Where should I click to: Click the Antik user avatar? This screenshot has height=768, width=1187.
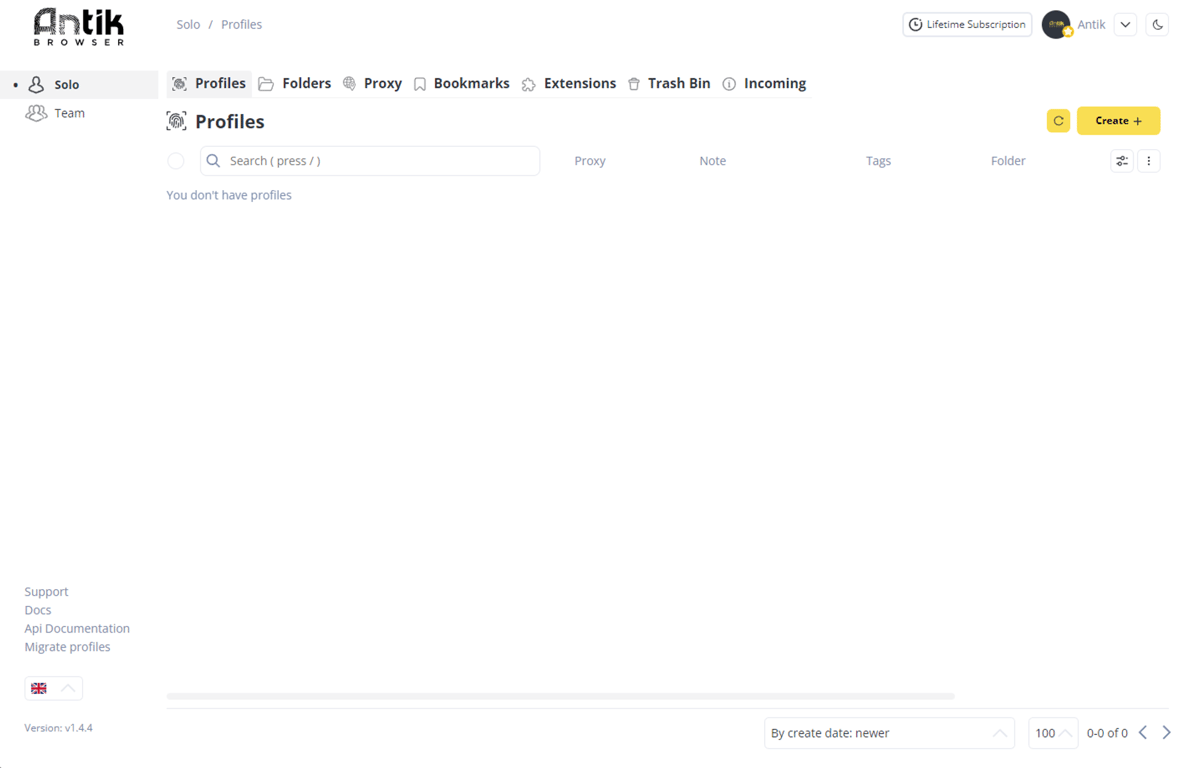coord(1057,25)
